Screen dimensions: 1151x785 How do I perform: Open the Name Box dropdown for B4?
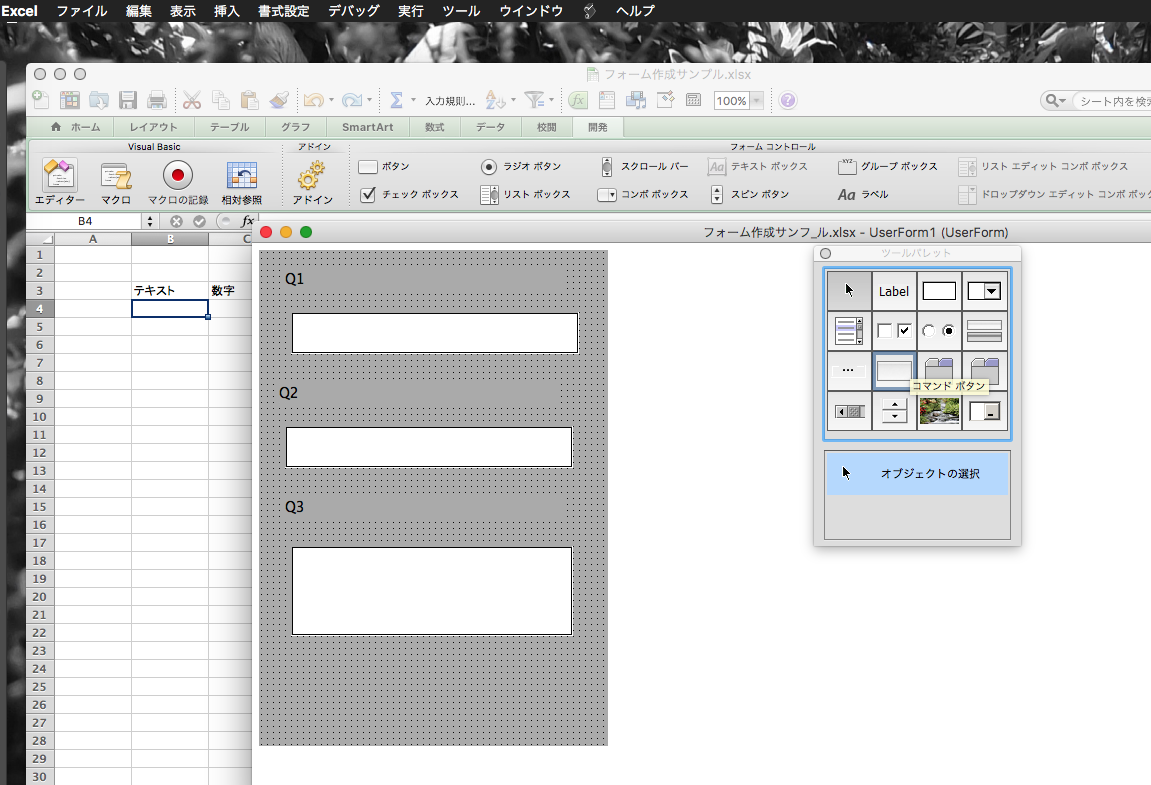pyautogui.click(x=151, y=221)
